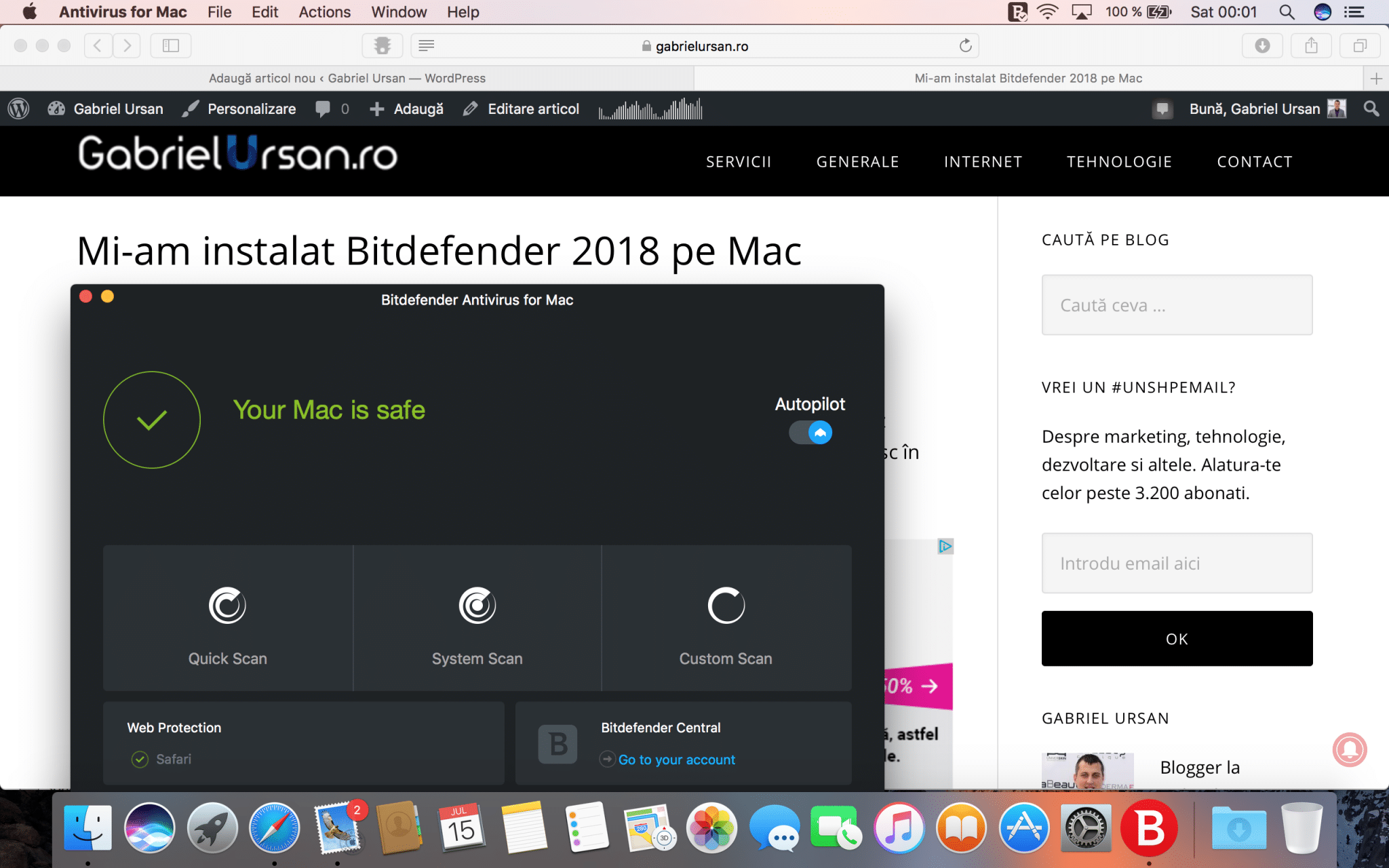The width and height of the screenshot is (1389, 868).
Task: Show the Safari sidebar
Action: pos(171,45)
